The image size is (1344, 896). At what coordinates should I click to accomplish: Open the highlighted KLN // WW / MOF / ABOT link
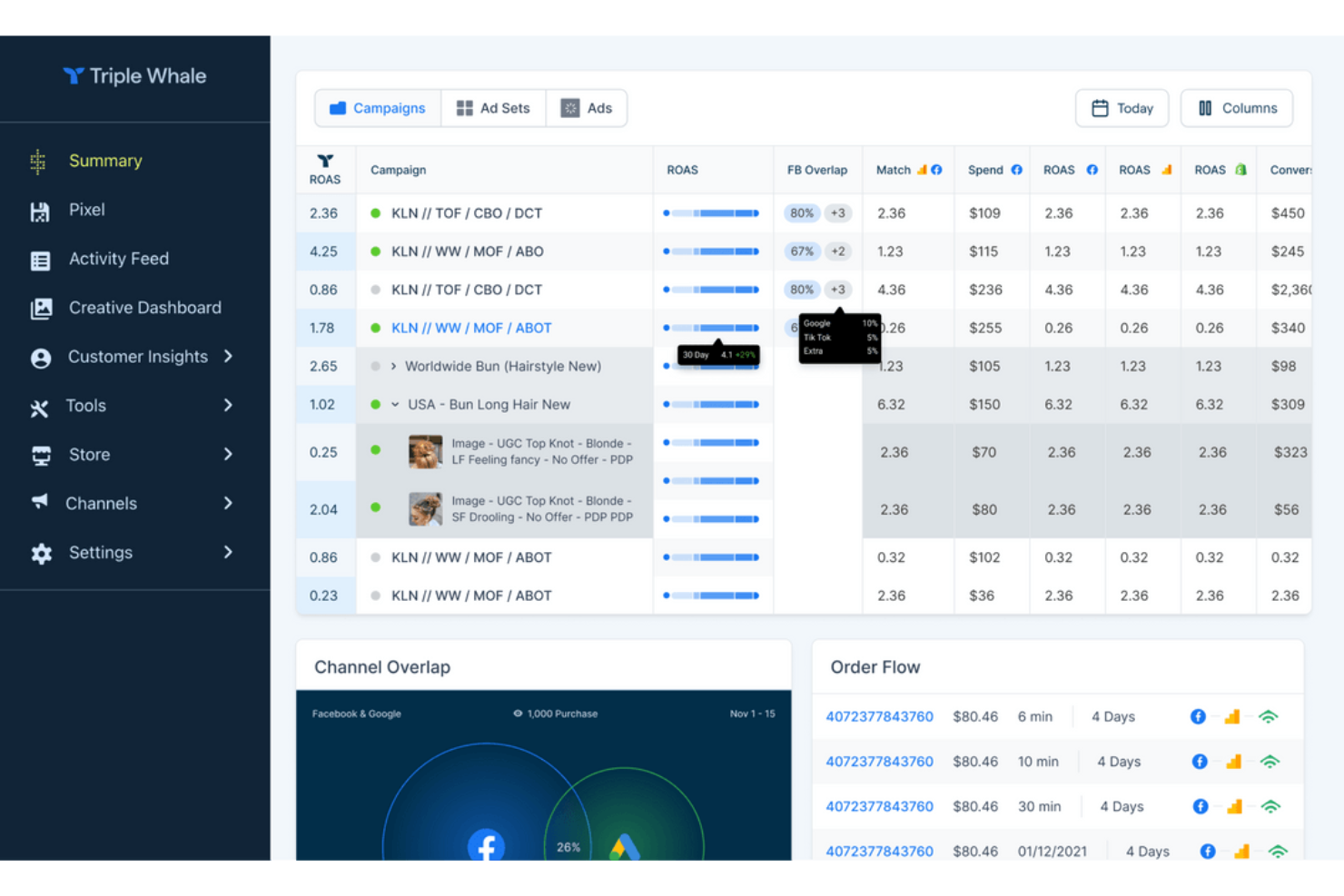click(471, 328)
